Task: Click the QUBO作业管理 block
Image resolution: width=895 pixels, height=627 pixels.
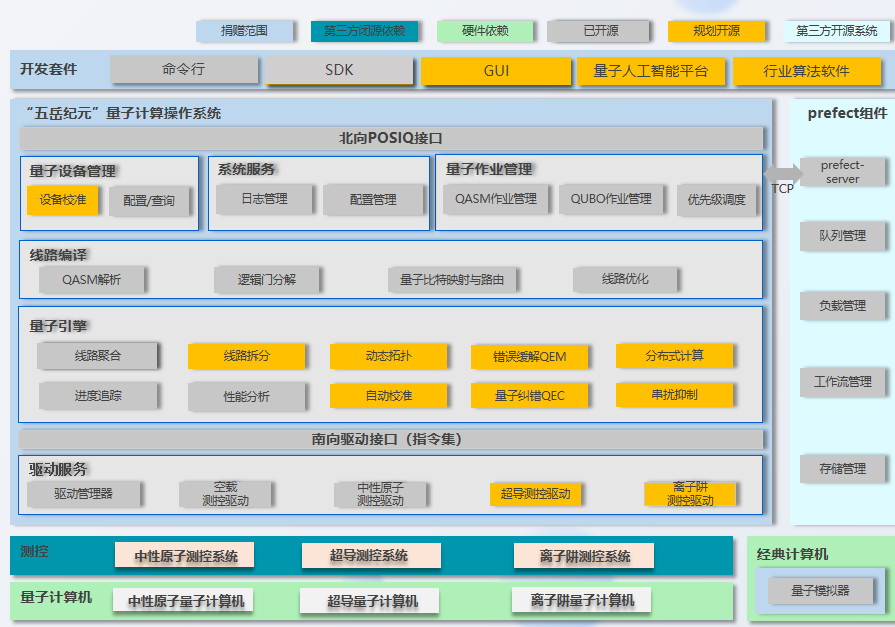Action: [611, 199]
